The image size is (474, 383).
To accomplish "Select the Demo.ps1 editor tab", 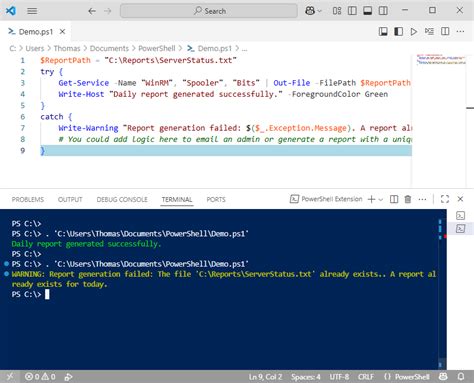I will [x=35, y=32].
